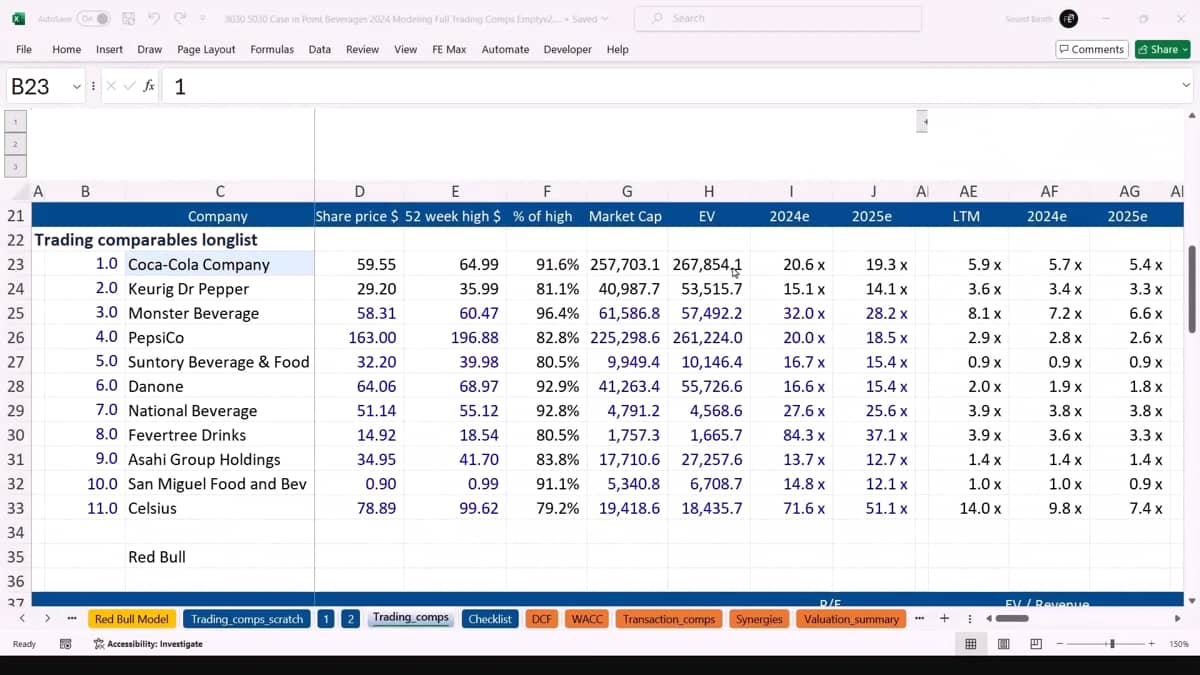This screenshot has width=1200, height=675.
Task: Open Customize Quick Access Toolbar dropdown
Action: coord(203,19)
